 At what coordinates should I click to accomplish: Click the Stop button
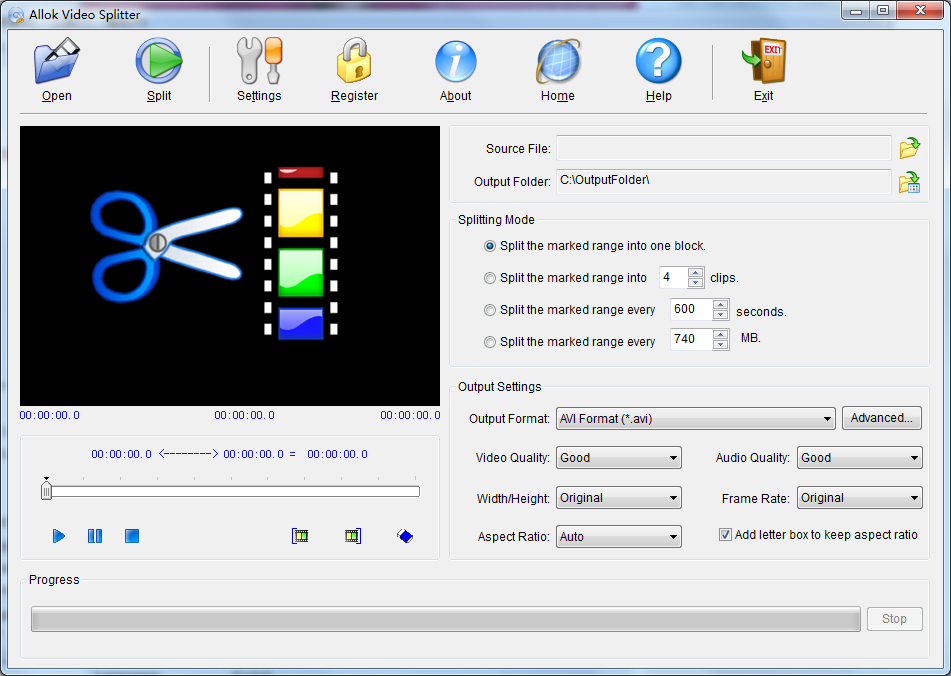pyautogui.click(x=895, y=619)
